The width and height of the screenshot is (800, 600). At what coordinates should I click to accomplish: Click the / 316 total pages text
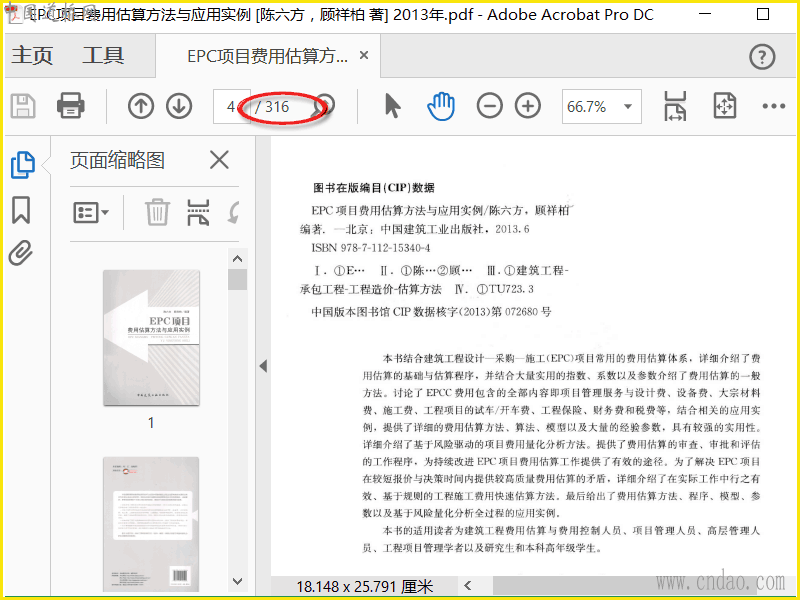pyautogui.click(x=272, y=107)
